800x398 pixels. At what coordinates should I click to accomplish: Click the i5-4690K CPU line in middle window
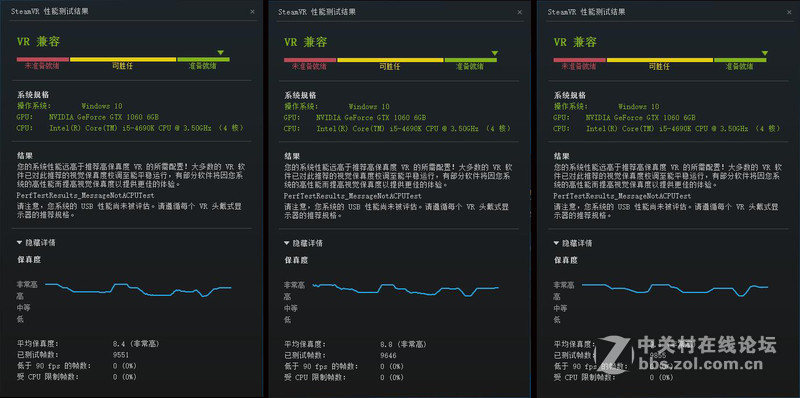tap(414, 128)
